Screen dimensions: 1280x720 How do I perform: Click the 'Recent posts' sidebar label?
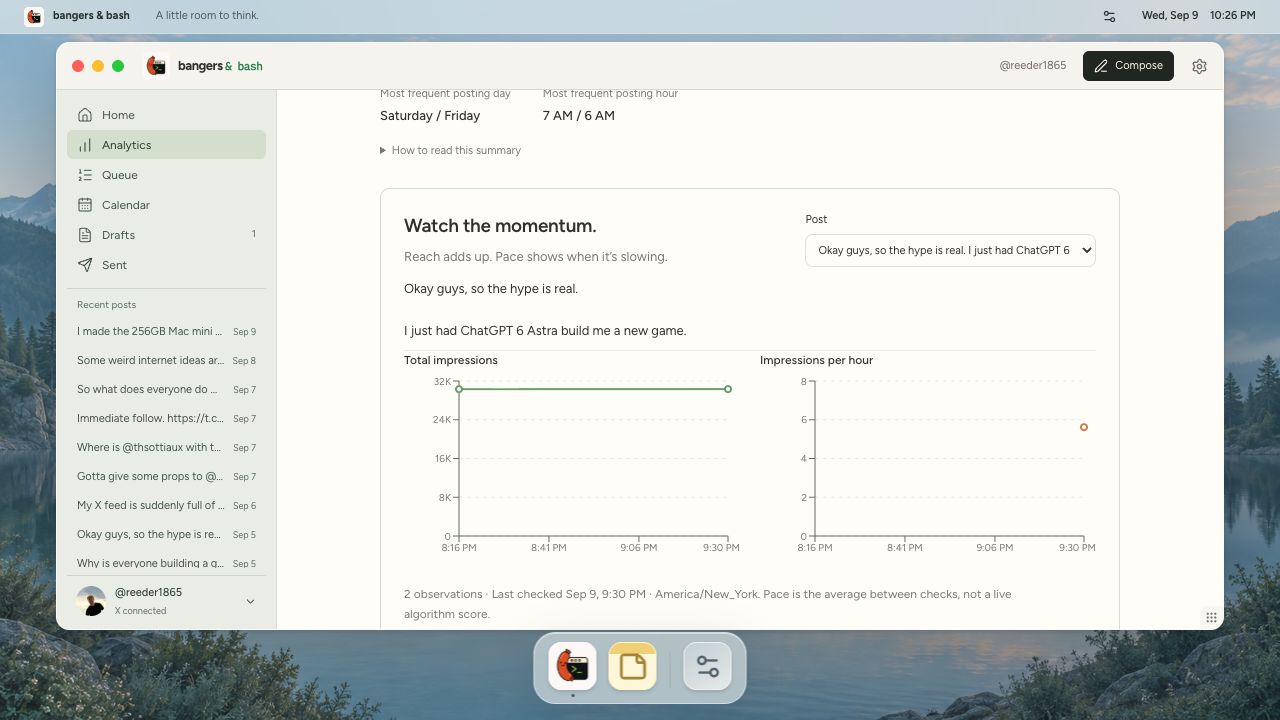pyautogui.click(x=106, y=305)
